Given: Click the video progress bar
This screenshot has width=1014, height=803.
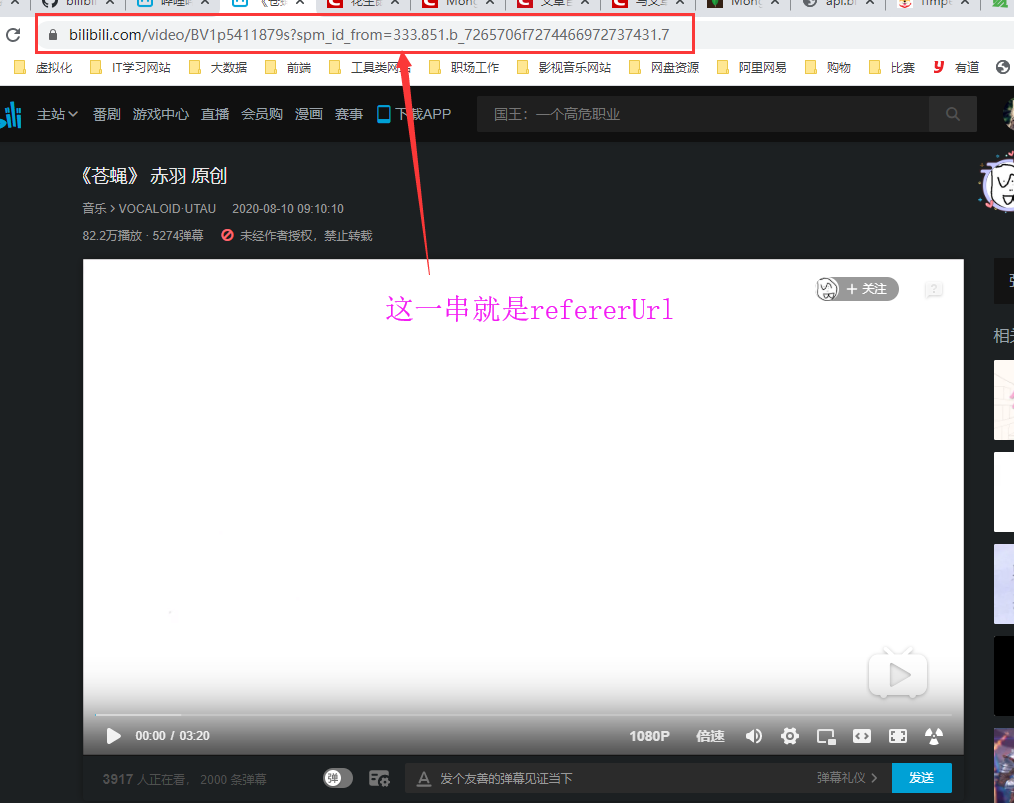Looking at the screenshot, I should 500,712.
